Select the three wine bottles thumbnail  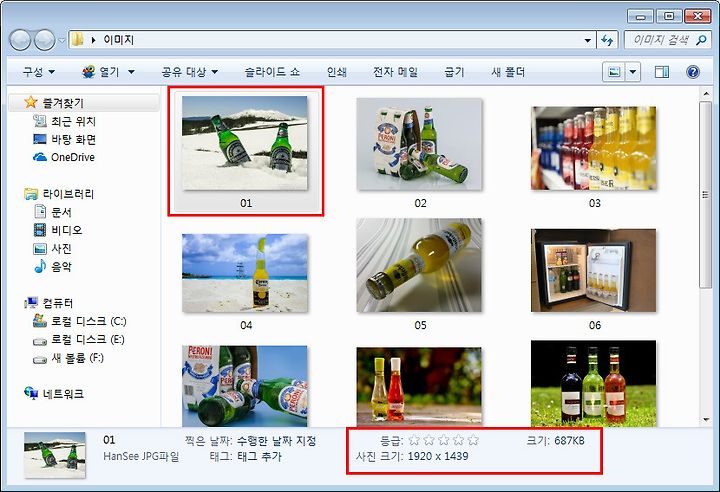594,384
